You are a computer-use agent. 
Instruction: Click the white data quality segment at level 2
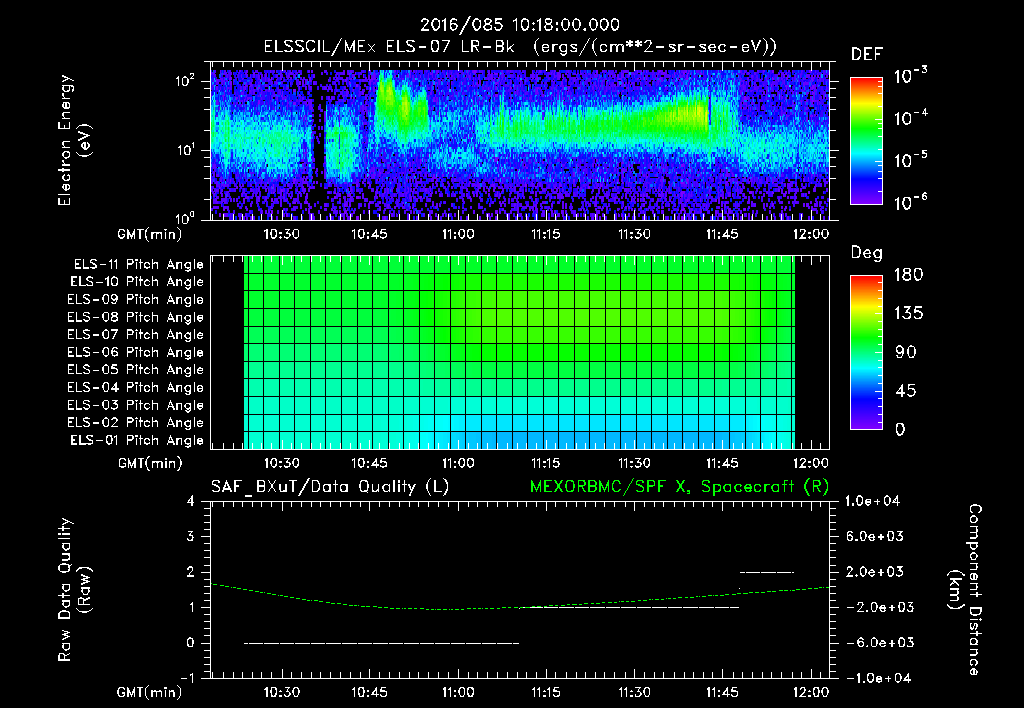tap(767, 572)
